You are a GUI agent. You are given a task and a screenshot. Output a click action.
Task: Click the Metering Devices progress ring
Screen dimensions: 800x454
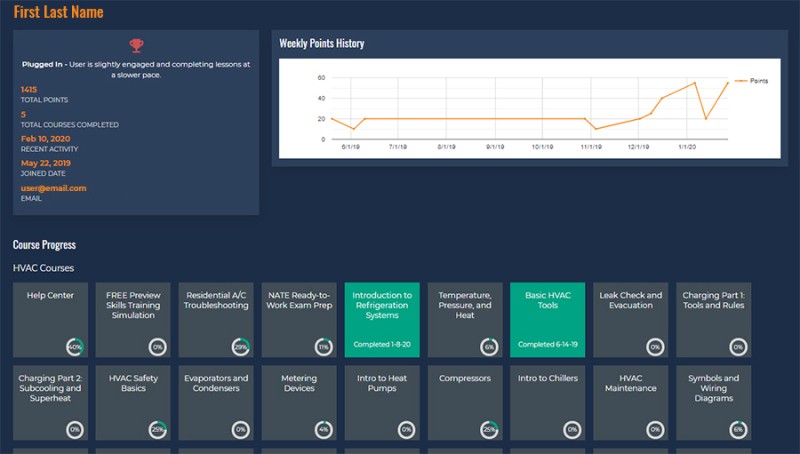[323, 429]
